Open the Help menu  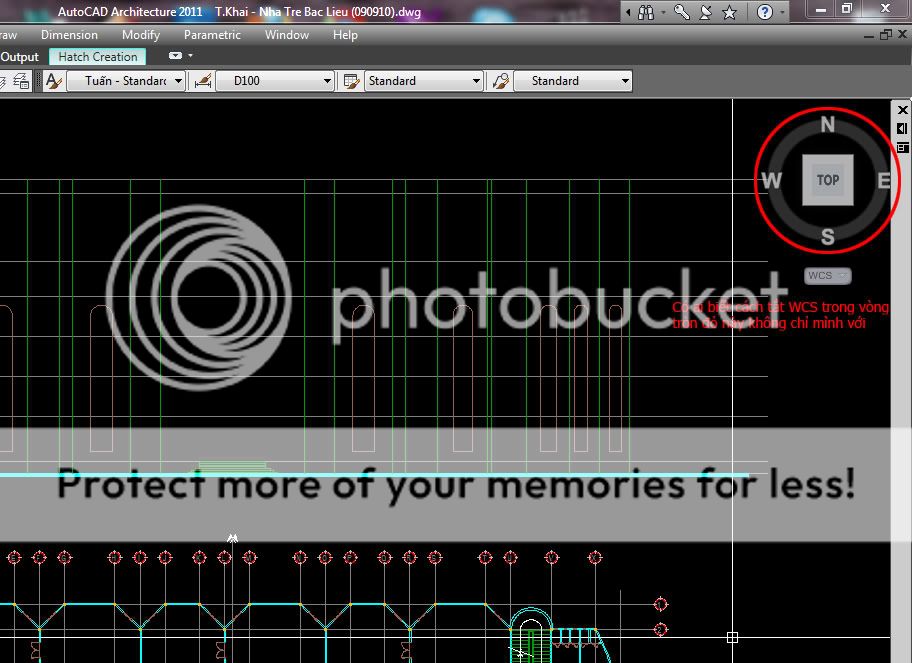coord(345,35)
